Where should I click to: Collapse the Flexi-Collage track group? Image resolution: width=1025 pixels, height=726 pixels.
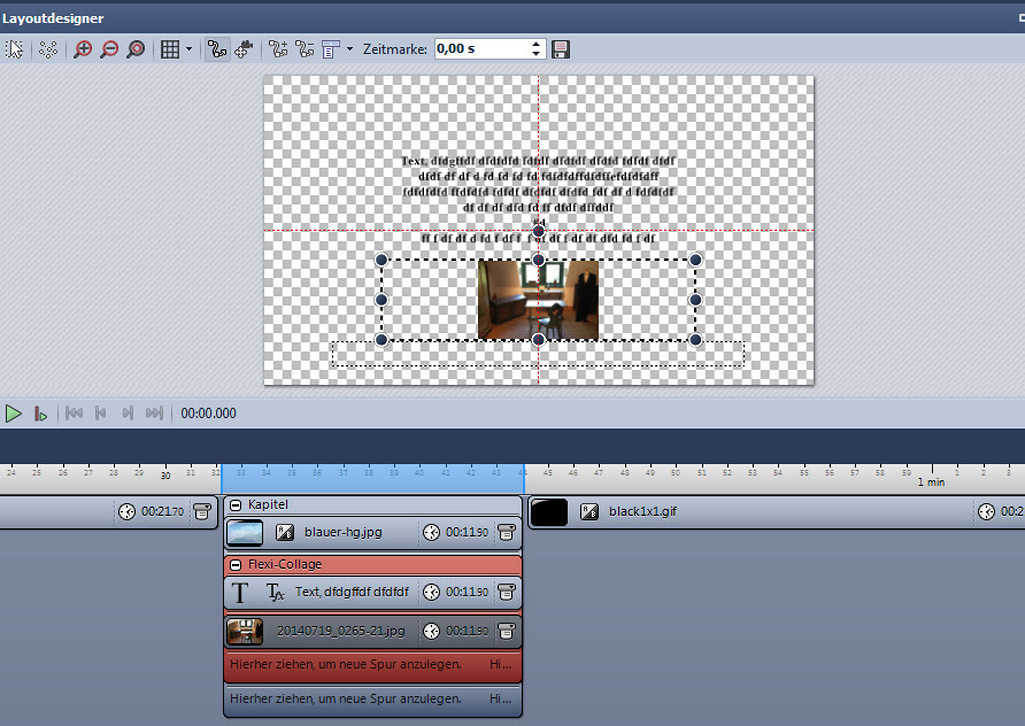235,564
